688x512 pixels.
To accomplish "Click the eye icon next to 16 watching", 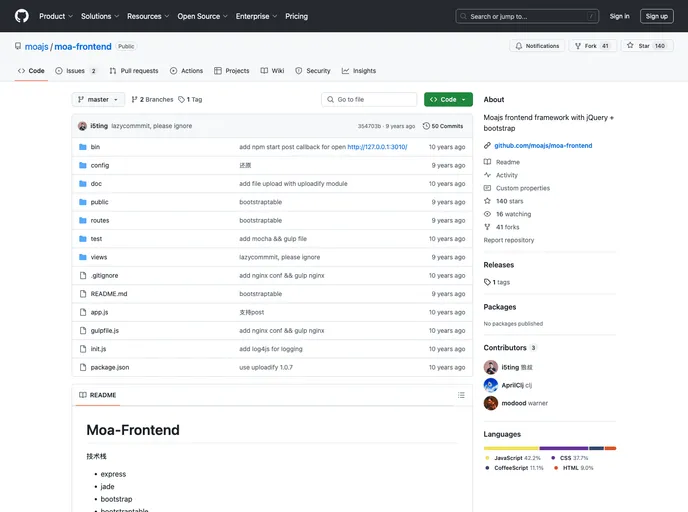I will click(487, 214).
